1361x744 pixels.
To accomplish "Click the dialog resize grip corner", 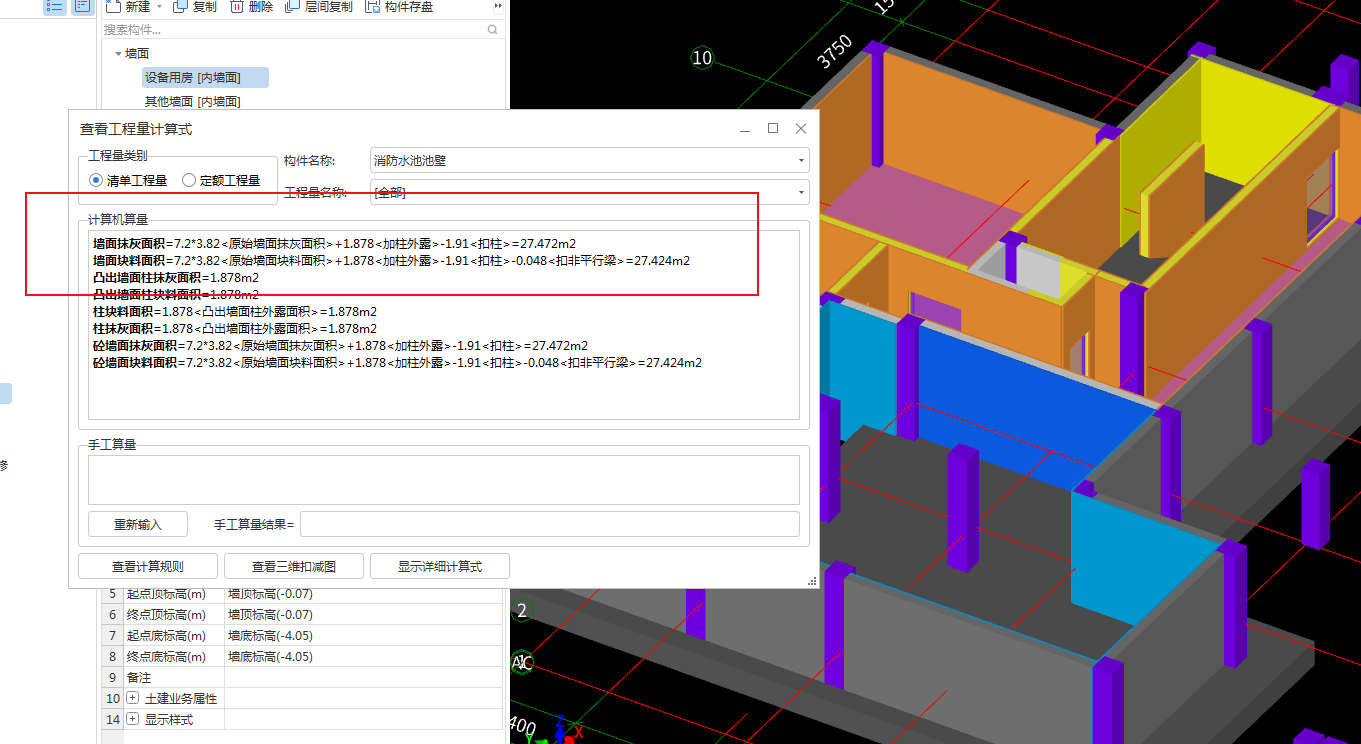I will [812, 581].
